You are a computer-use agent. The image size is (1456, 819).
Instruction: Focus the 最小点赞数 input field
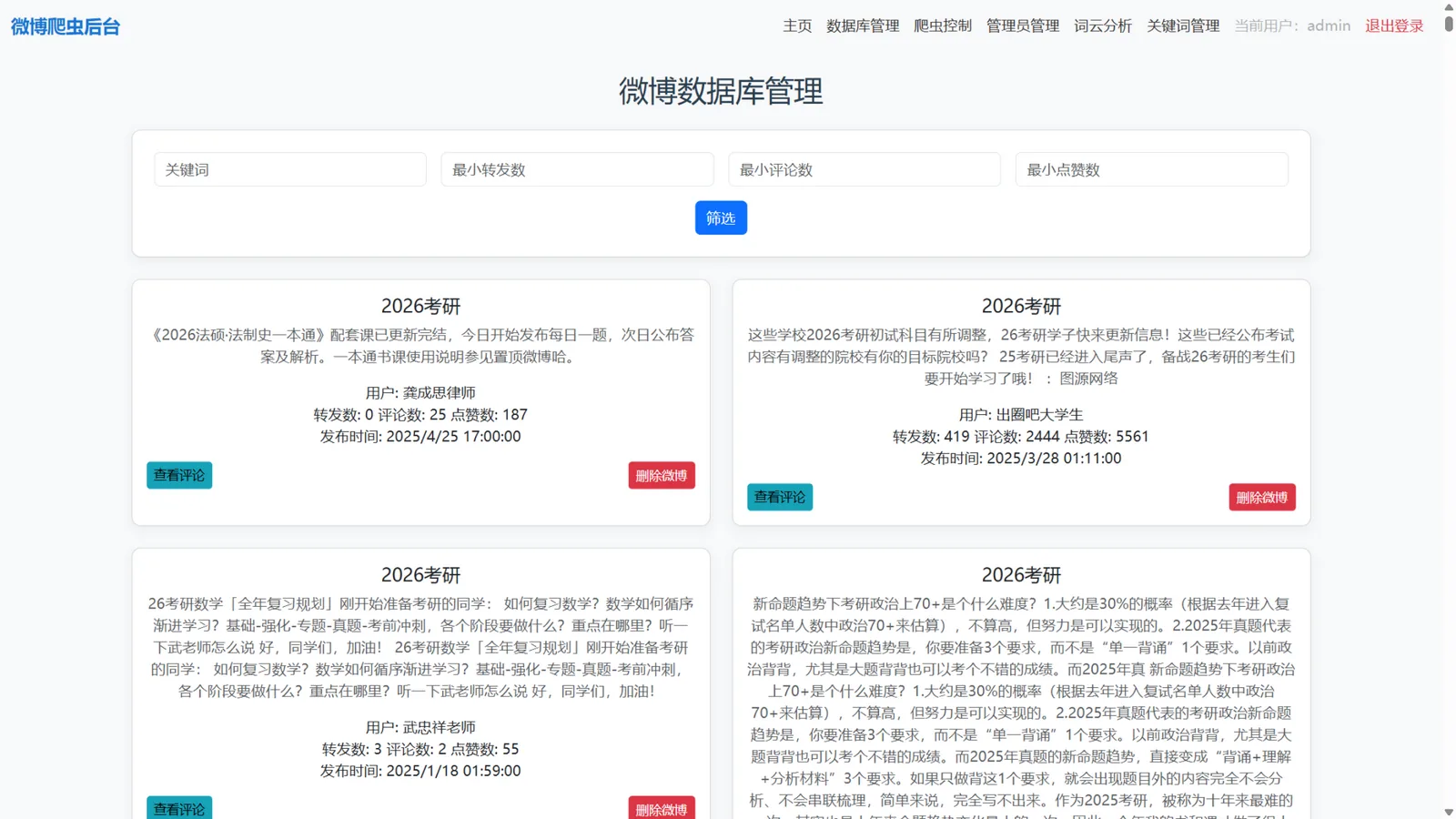tap(1152, 169)
